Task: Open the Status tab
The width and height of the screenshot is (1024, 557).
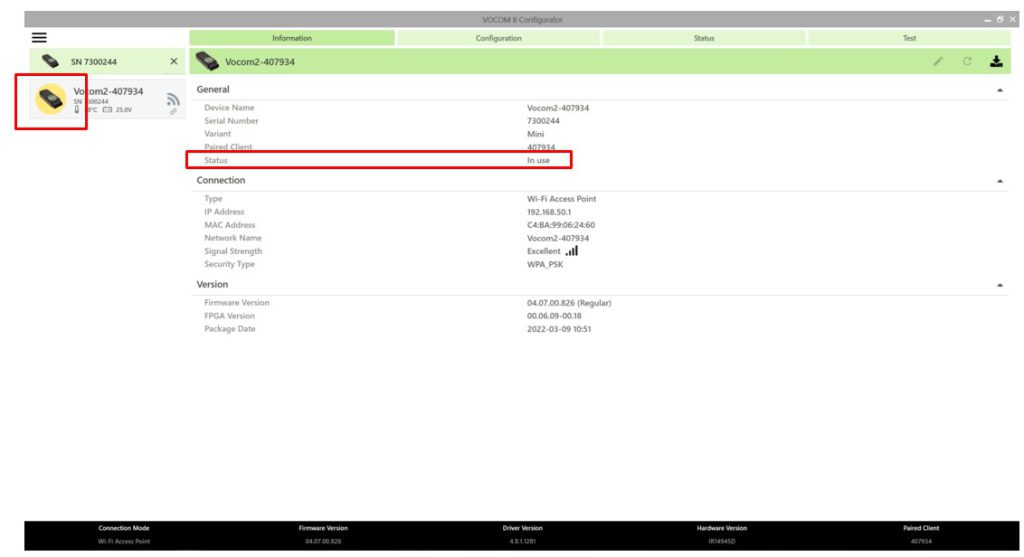Action: 704,38
